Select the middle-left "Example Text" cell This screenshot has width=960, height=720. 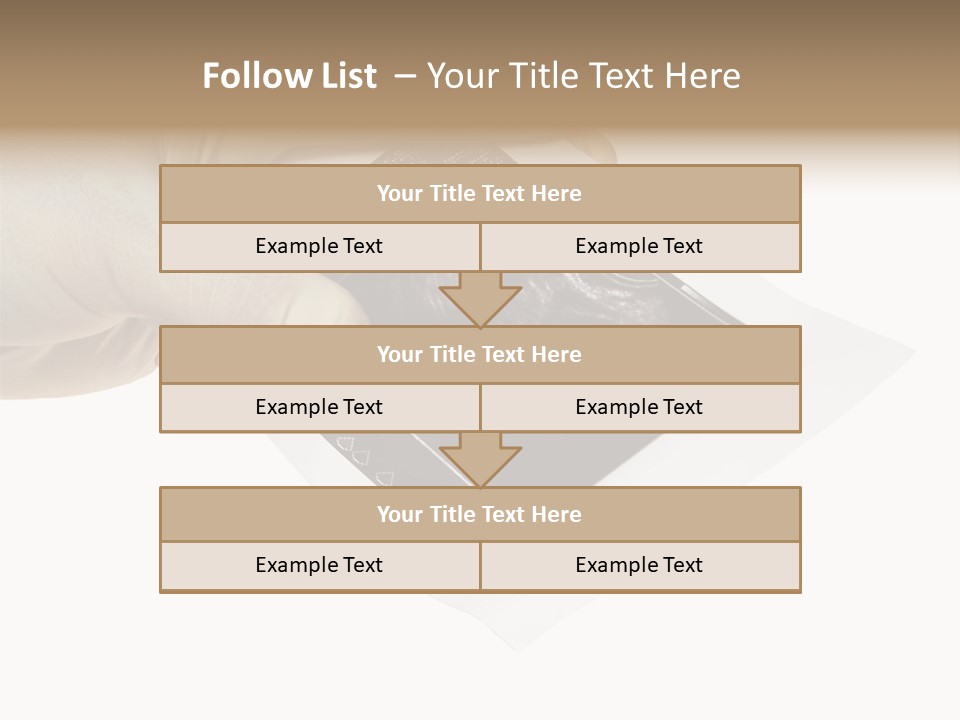pos(319,407)
